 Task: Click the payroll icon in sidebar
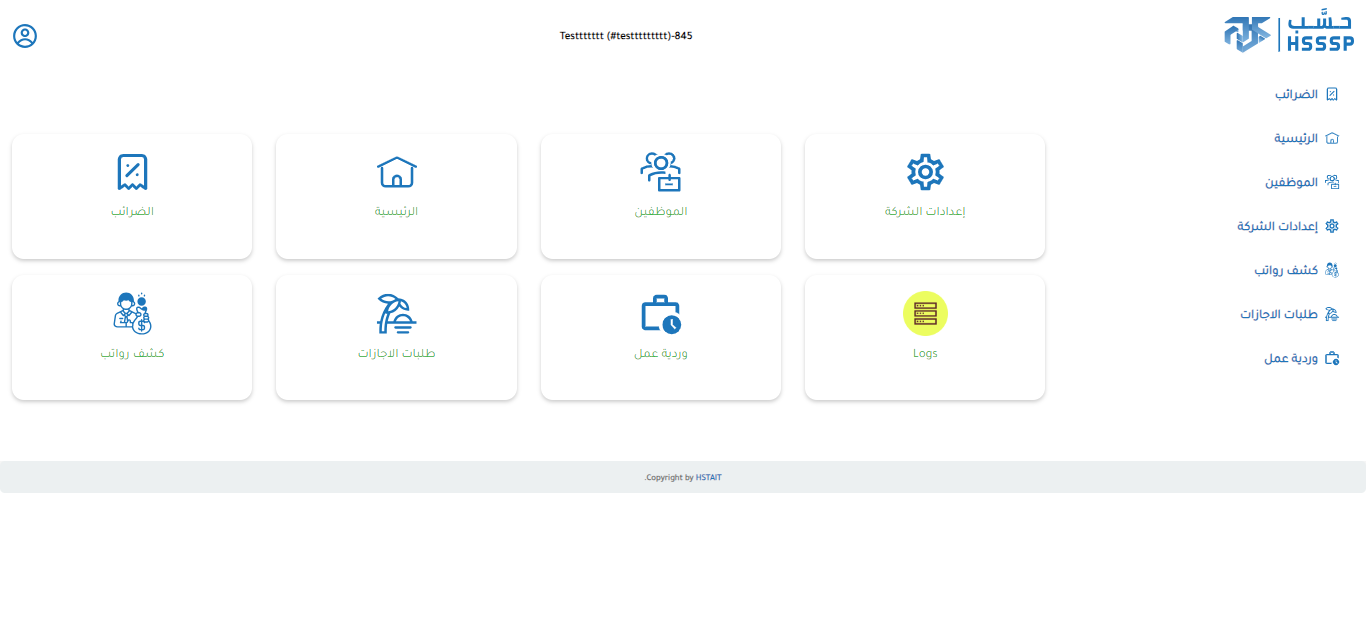(1332, 270)
